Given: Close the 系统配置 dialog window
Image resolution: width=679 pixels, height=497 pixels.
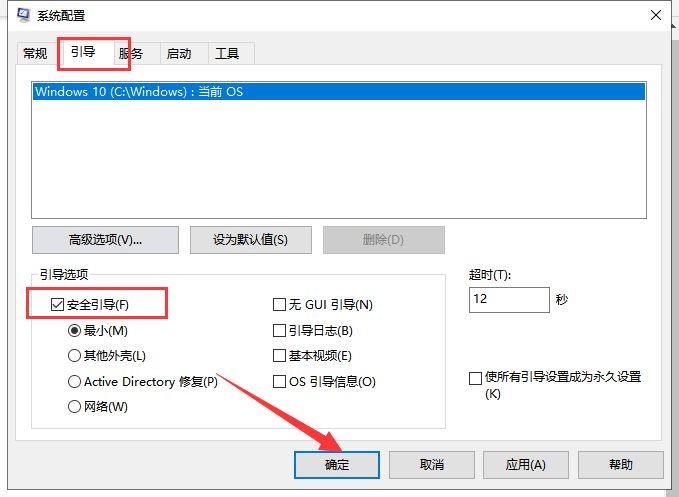Looking at the screenshot, I should (656, 15).
